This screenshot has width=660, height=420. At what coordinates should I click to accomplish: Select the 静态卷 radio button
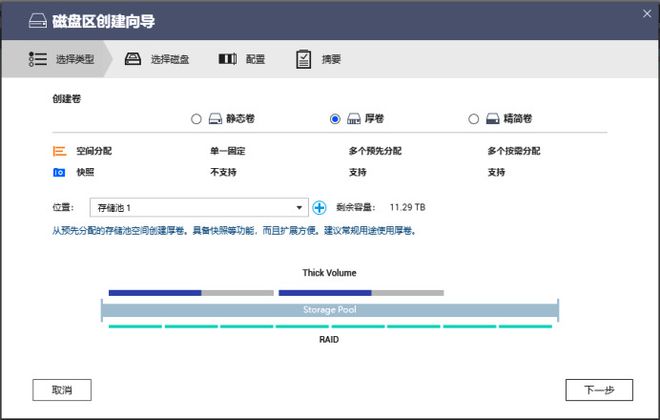coord(196,119)
